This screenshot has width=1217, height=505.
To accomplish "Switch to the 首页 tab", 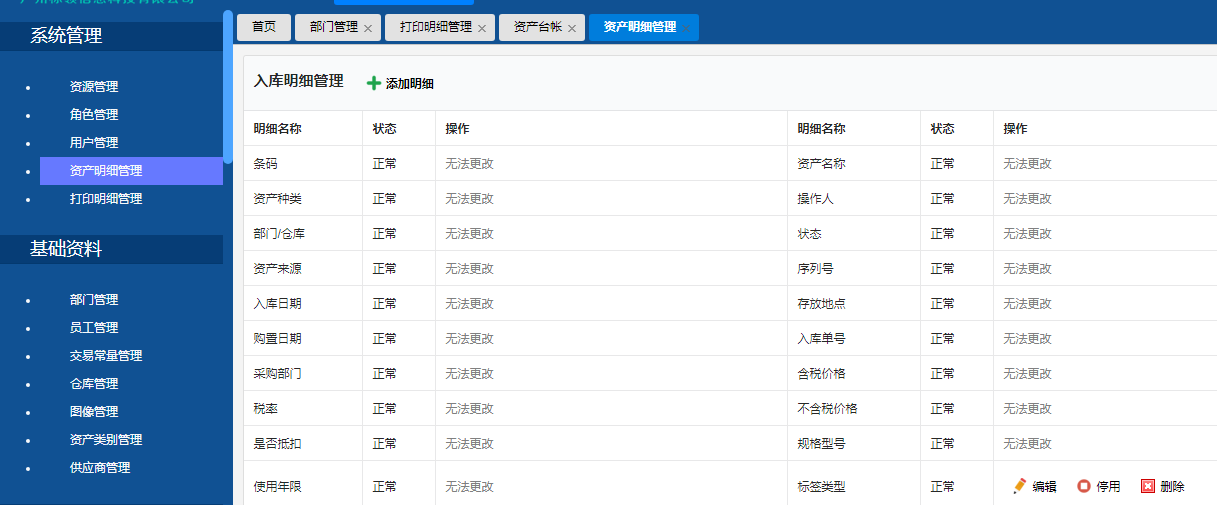I will pyautogui.click(x=264, y=28).
